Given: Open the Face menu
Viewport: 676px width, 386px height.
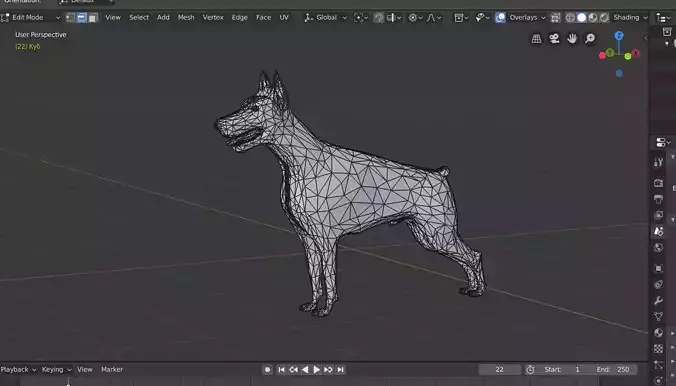Looking at the screenshot, I should click(x=263, y=18).
